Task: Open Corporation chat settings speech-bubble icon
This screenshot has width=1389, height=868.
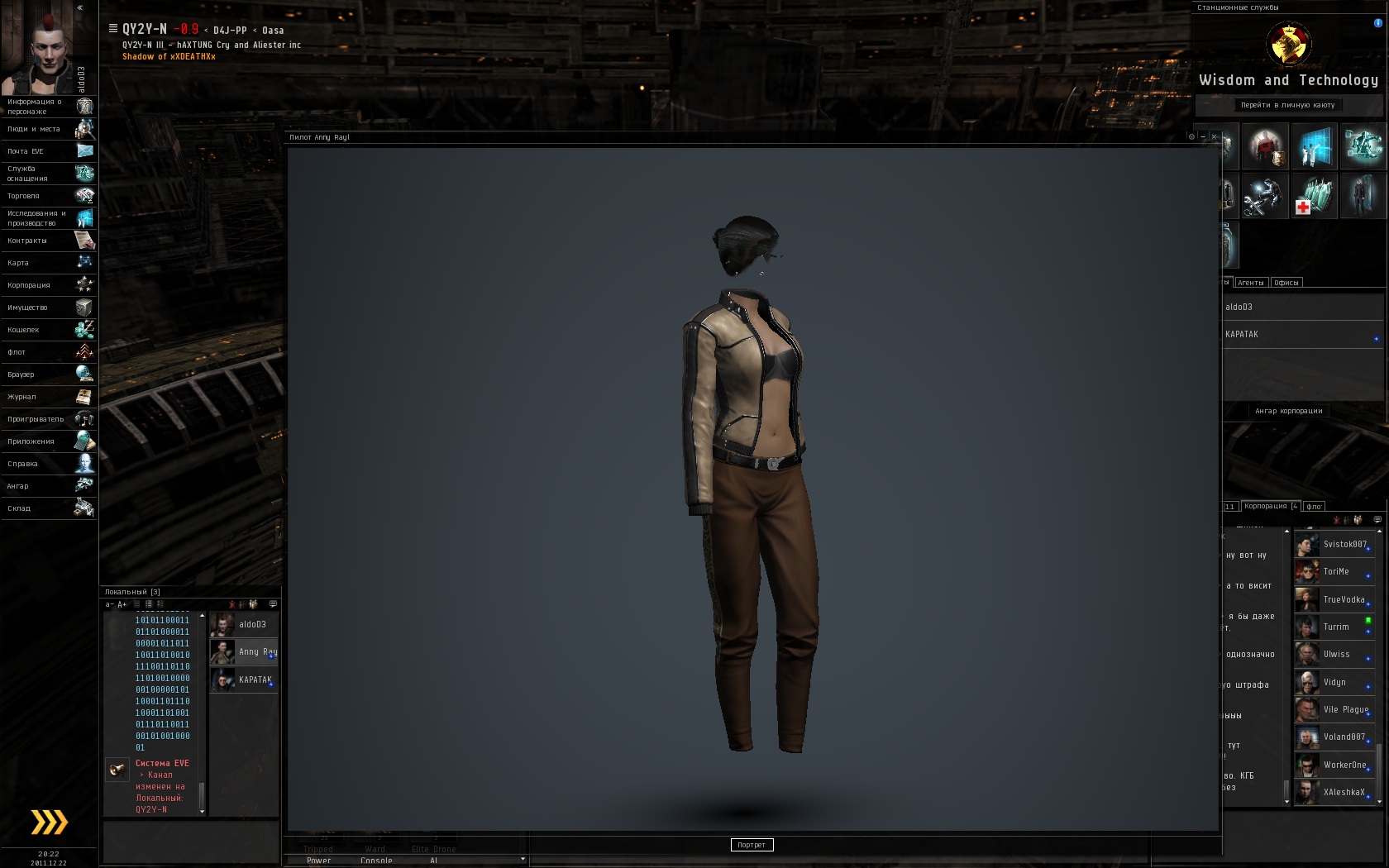Action: (1377, 520)
